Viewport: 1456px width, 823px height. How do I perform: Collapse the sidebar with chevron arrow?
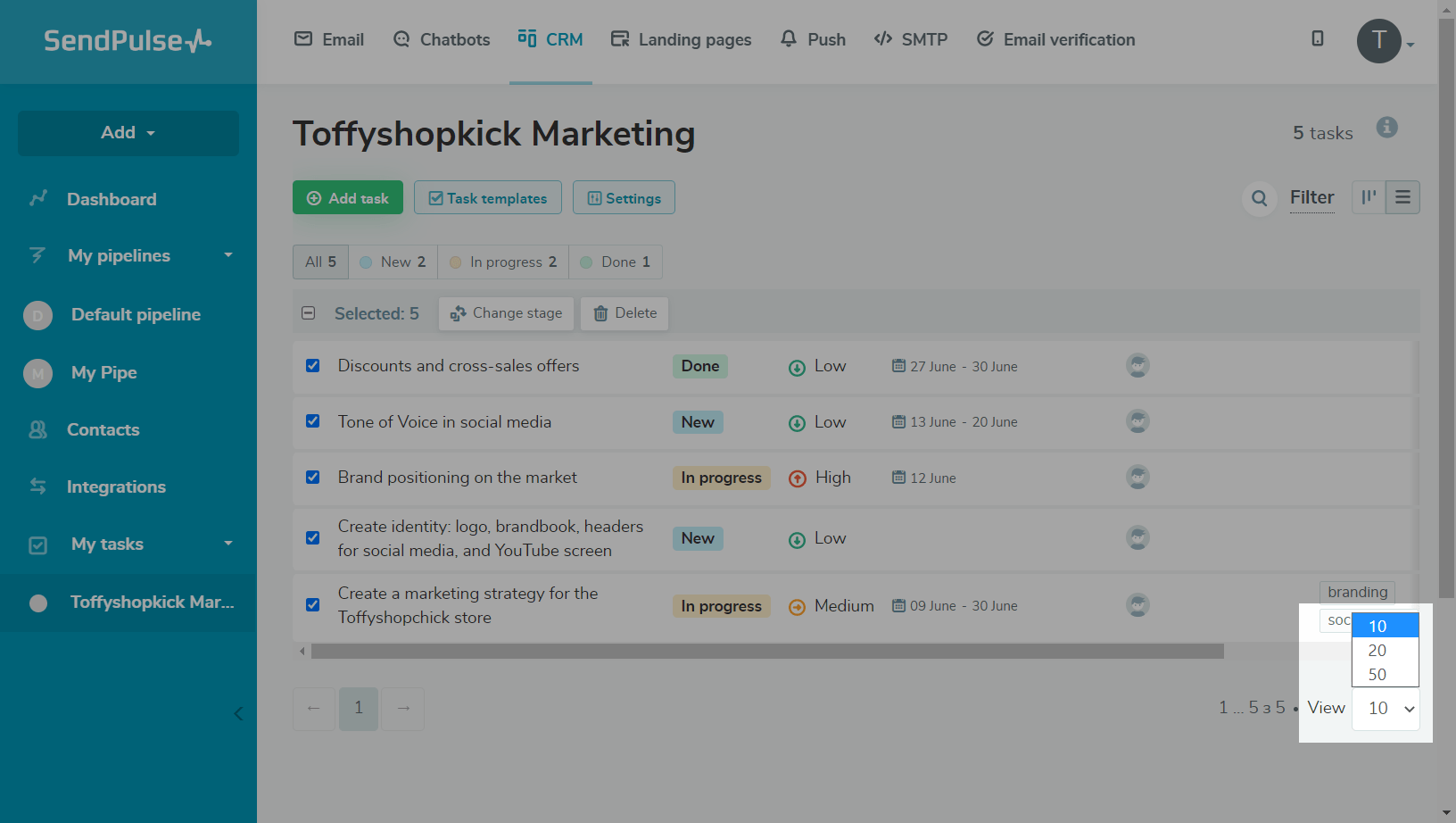pyautogui.click(x=238, y=713)
